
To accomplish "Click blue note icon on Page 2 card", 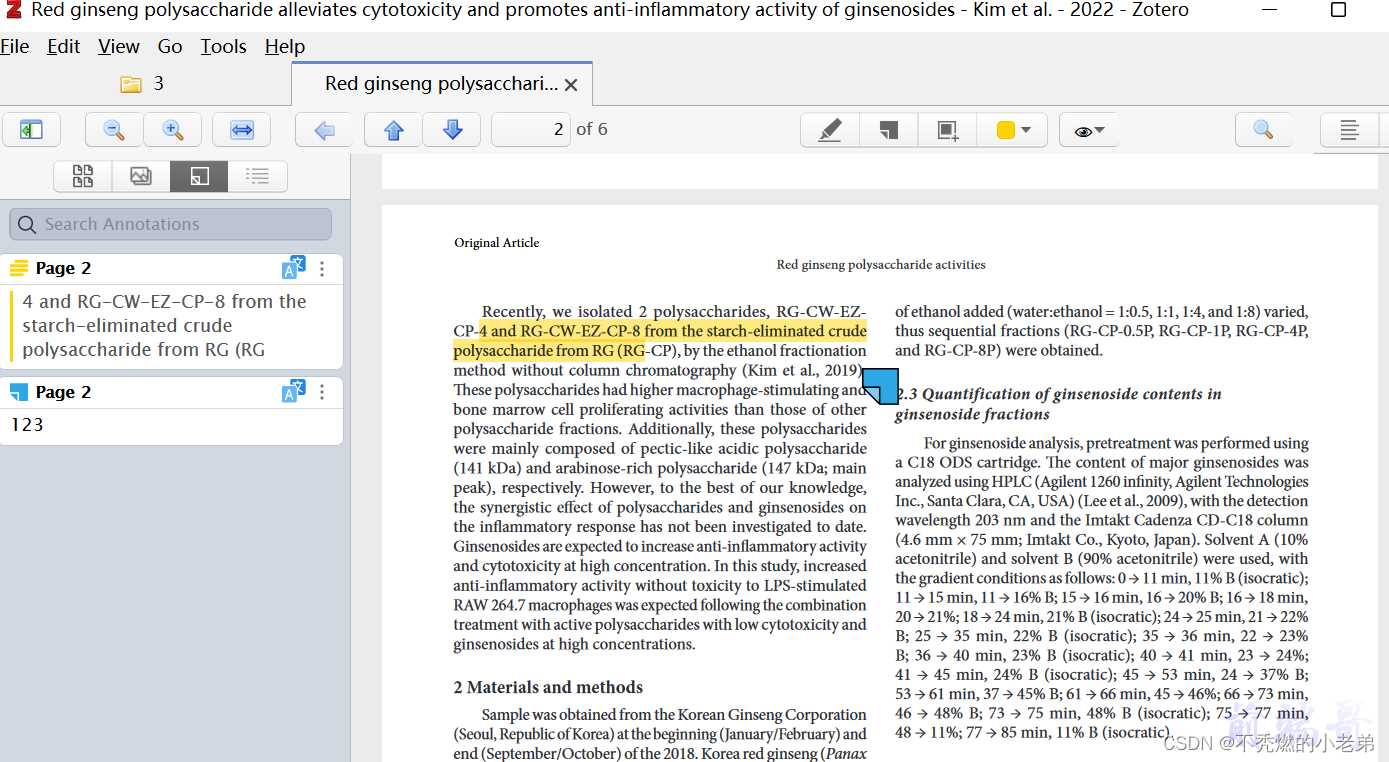I will (x=19, y=392).
